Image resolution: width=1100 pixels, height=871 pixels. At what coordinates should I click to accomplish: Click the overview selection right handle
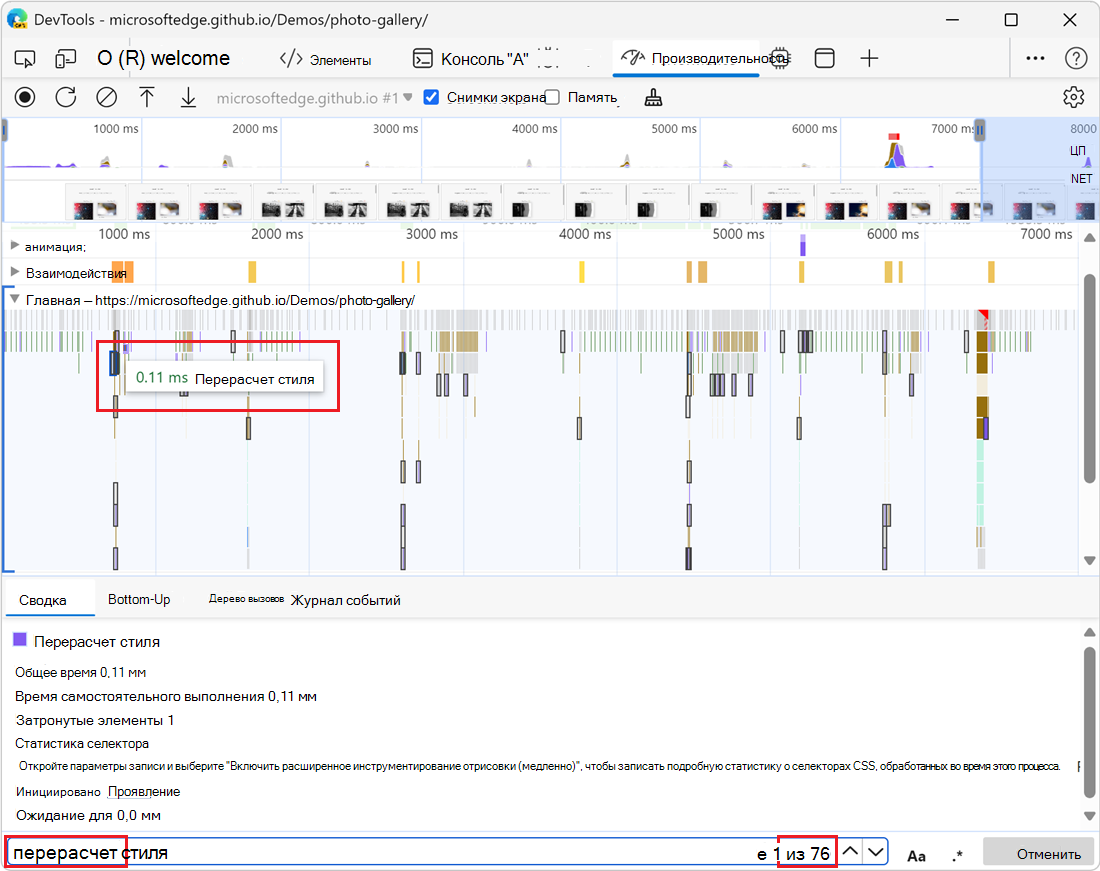tap(980, 130)
